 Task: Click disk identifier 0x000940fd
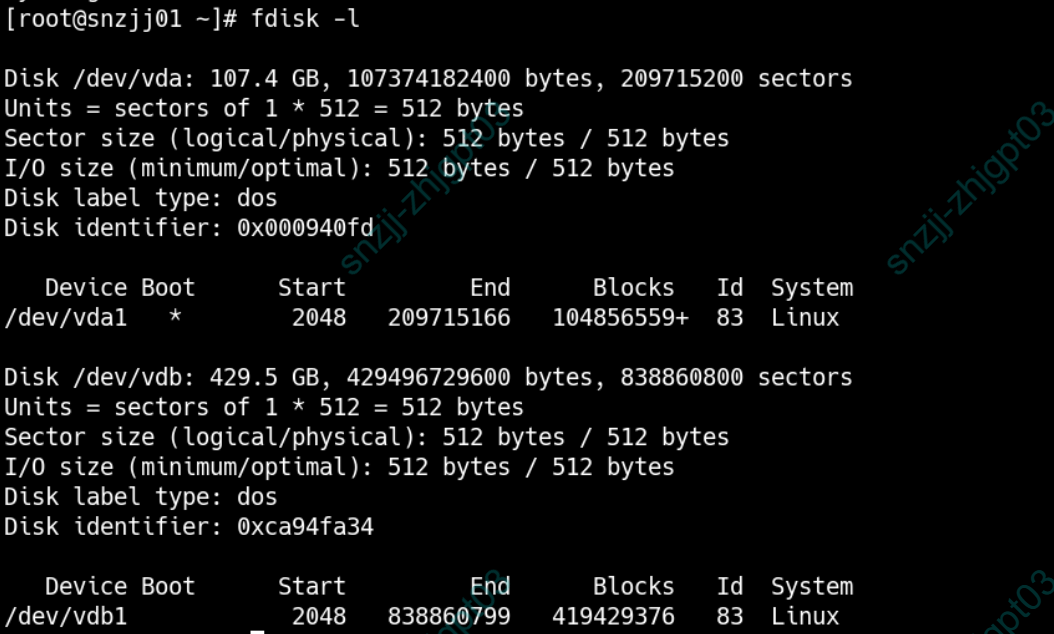[305, 228]
